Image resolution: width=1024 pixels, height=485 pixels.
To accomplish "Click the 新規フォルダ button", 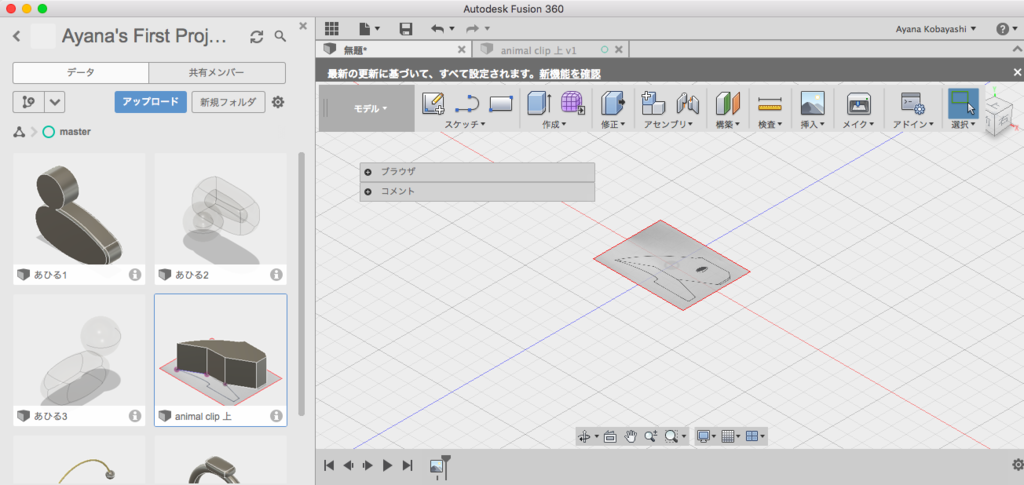I will (228, 102).
